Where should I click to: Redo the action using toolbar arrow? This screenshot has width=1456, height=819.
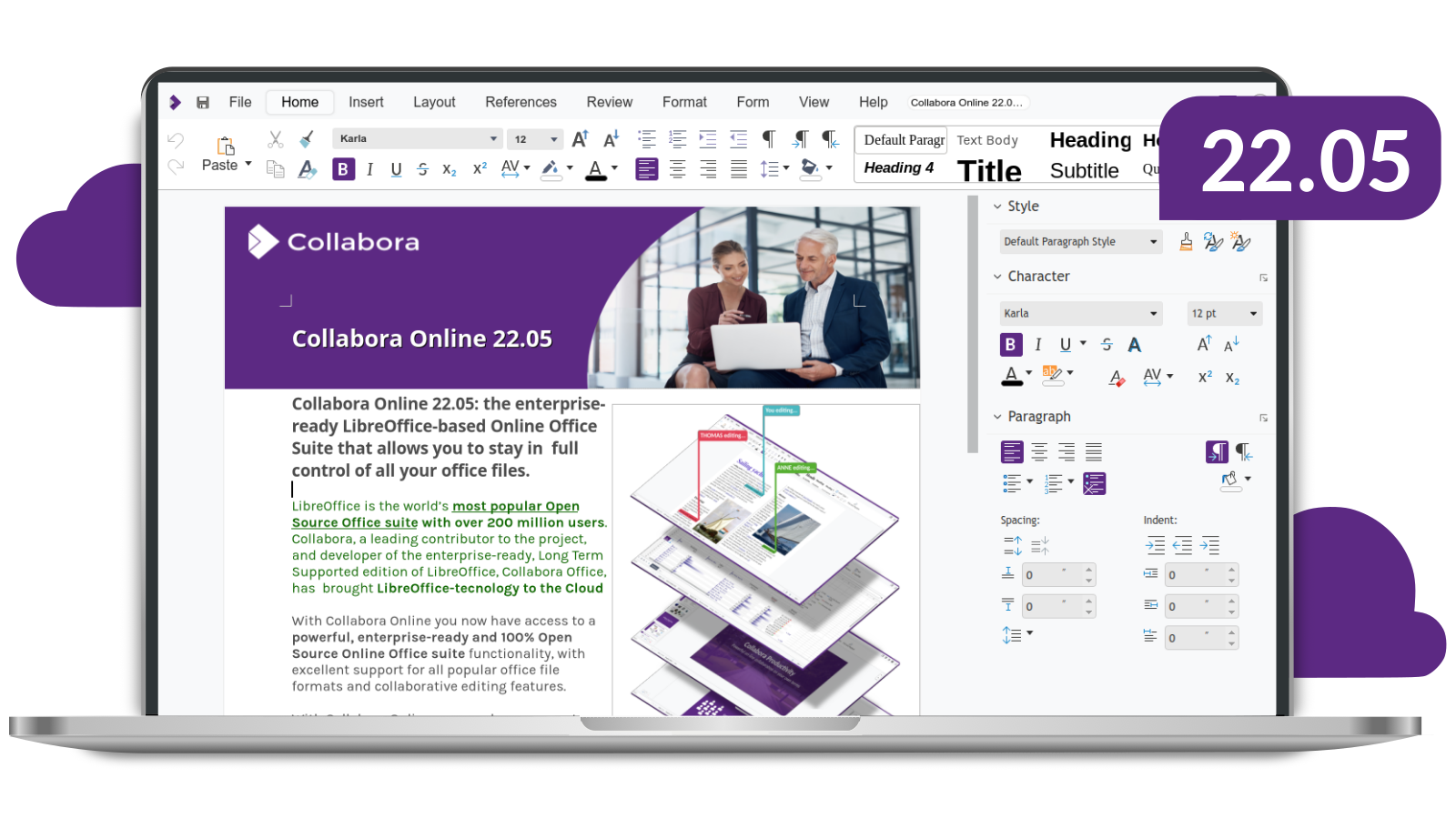click(x=176, y=166)
